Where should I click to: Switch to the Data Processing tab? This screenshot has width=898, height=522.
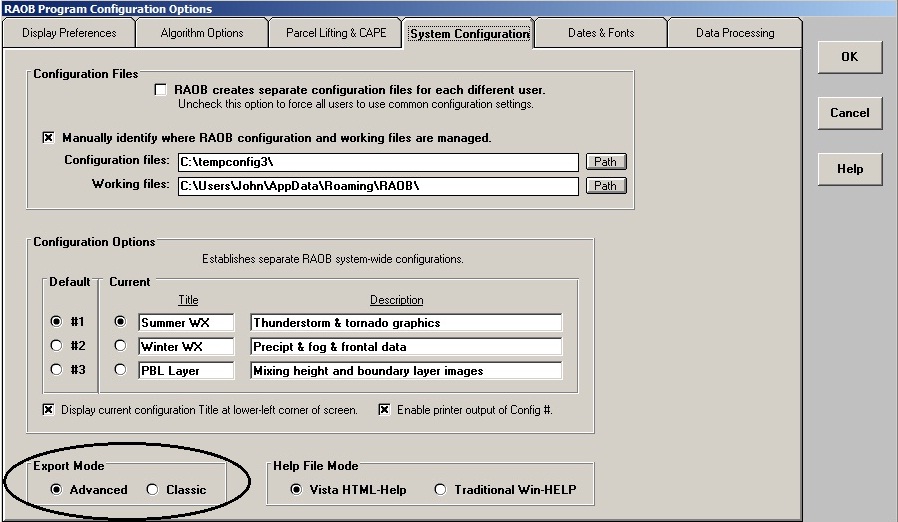[x=735, y=33]
